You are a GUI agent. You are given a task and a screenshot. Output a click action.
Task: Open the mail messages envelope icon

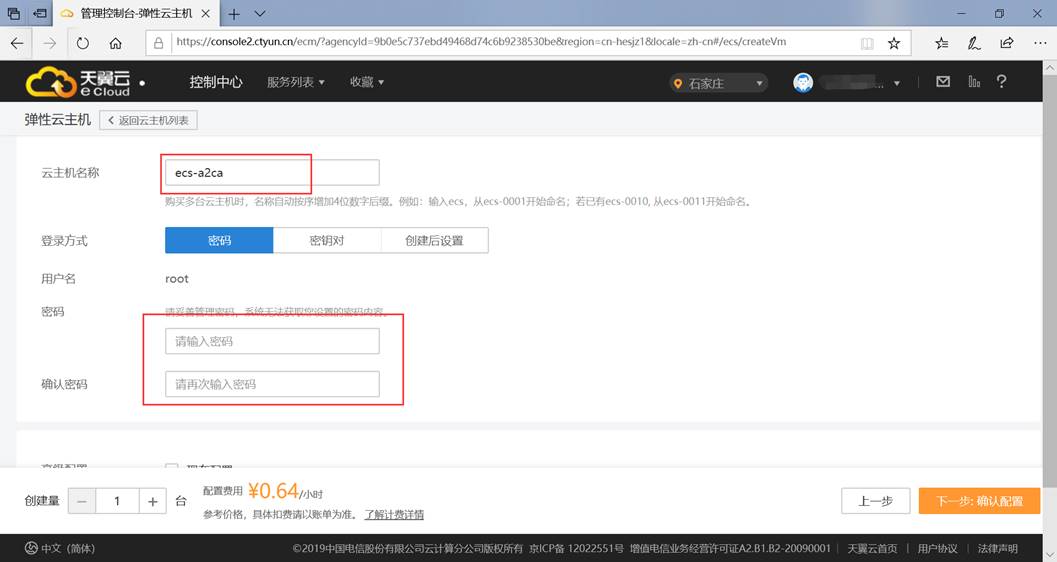(943, 82)
